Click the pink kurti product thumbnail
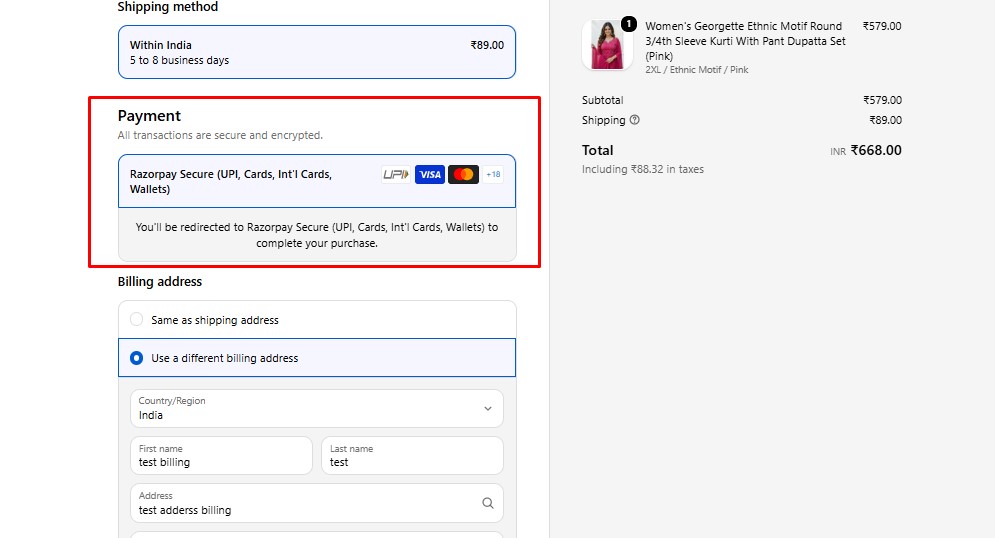The height and width of the screenshot is (538, 995). click(x=607, y=44)
